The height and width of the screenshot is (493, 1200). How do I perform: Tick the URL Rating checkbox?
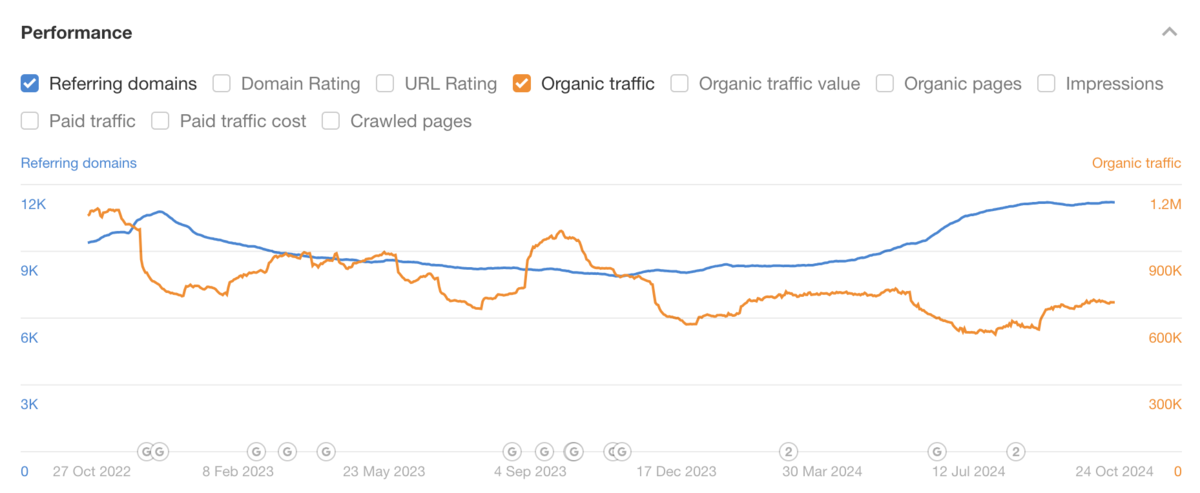385,84
